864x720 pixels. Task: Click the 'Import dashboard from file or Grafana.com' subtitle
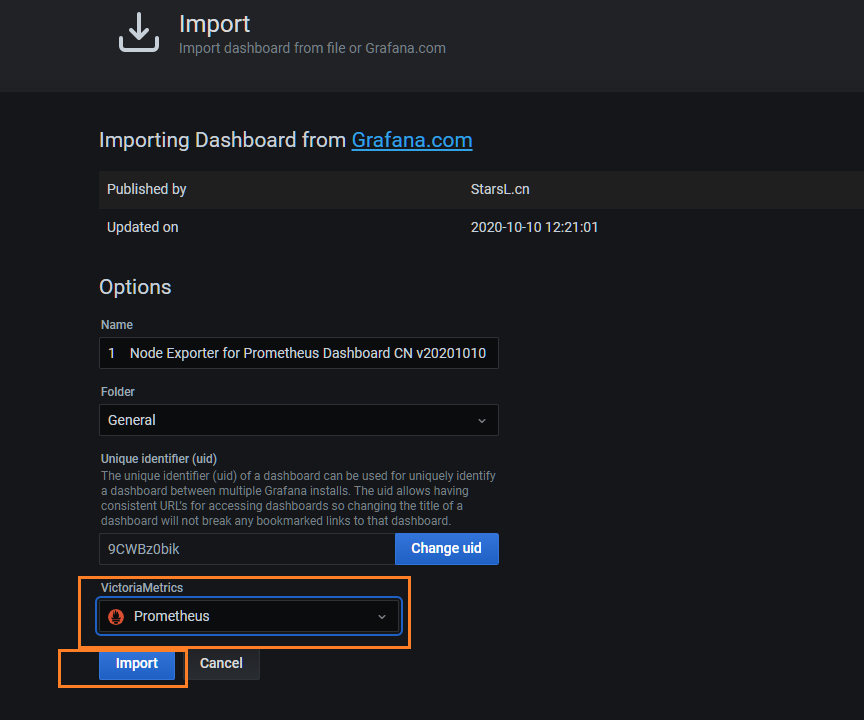pos(312,48)
